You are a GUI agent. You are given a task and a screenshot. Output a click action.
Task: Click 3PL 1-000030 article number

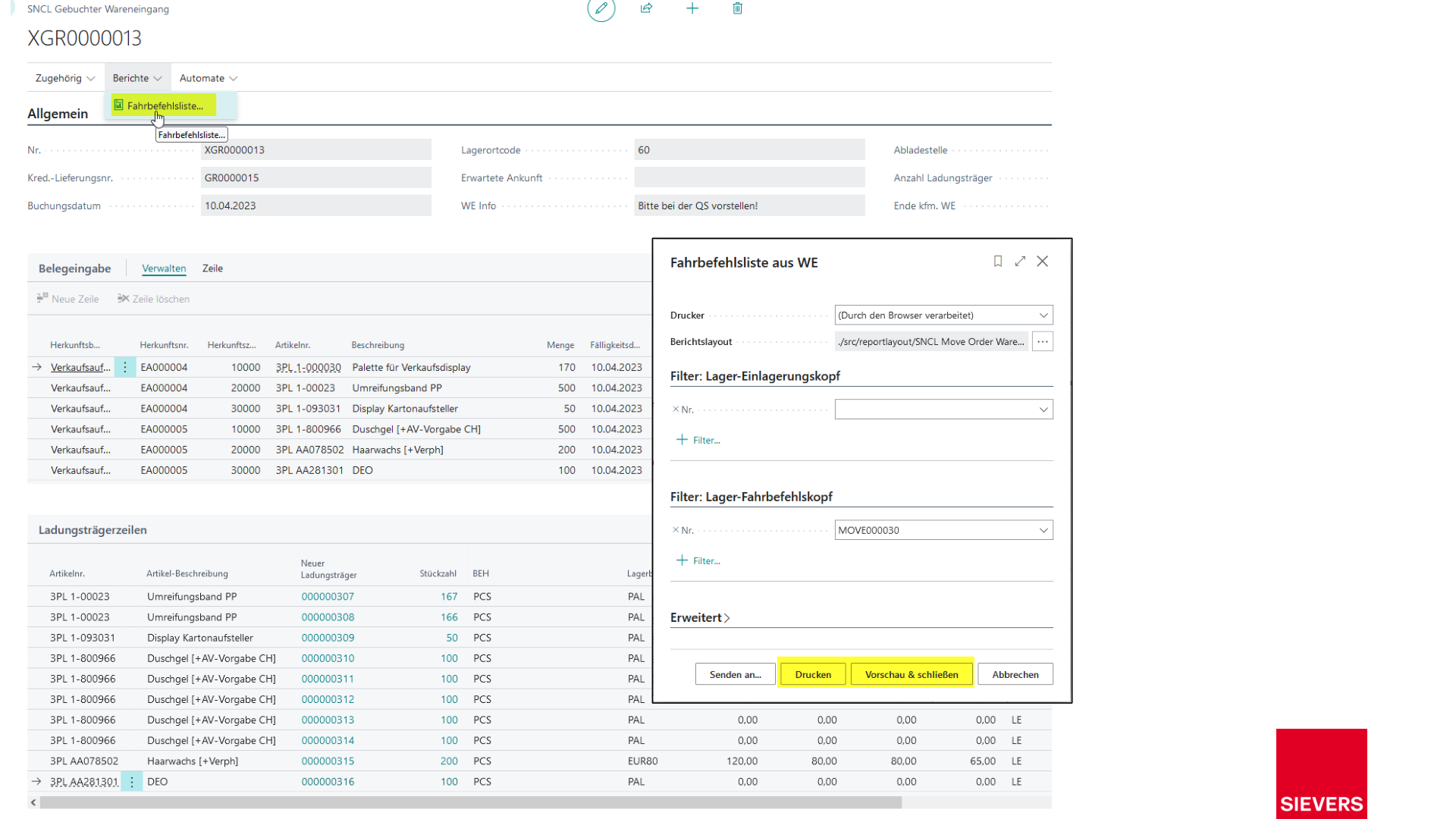coord(308,368)
